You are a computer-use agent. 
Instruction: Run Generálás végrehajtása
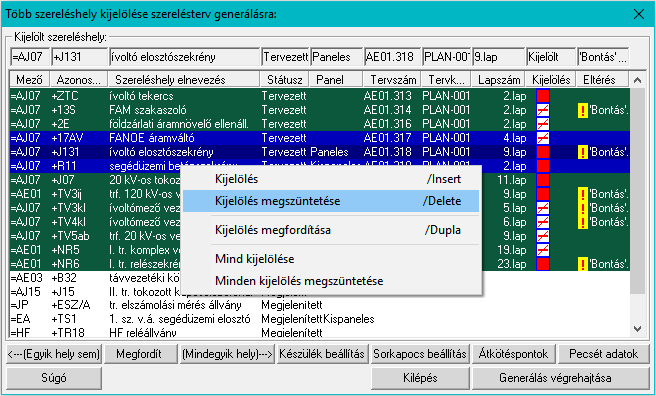[561, 378]
